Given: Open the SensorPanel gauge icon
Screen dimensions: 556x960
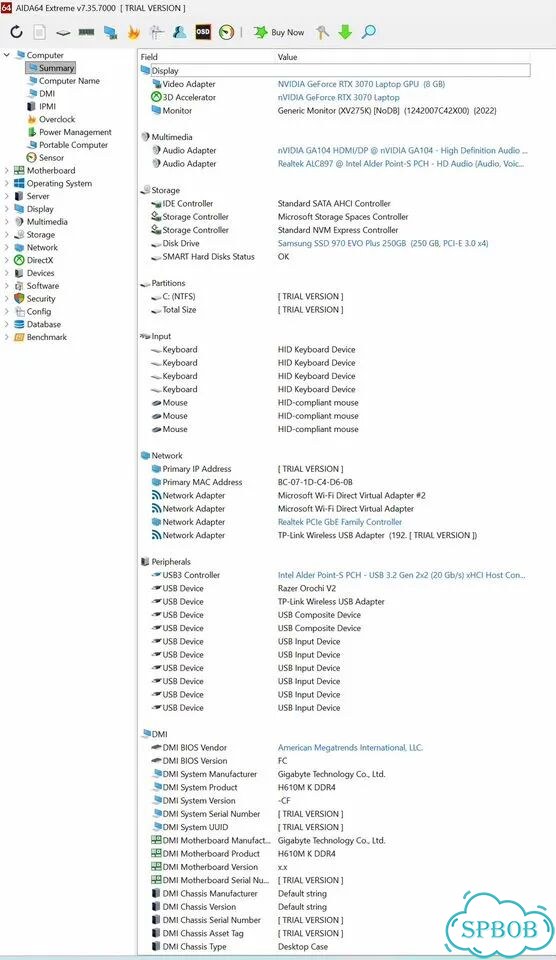Looking at the screenshot, I should (x=227, y=32).
